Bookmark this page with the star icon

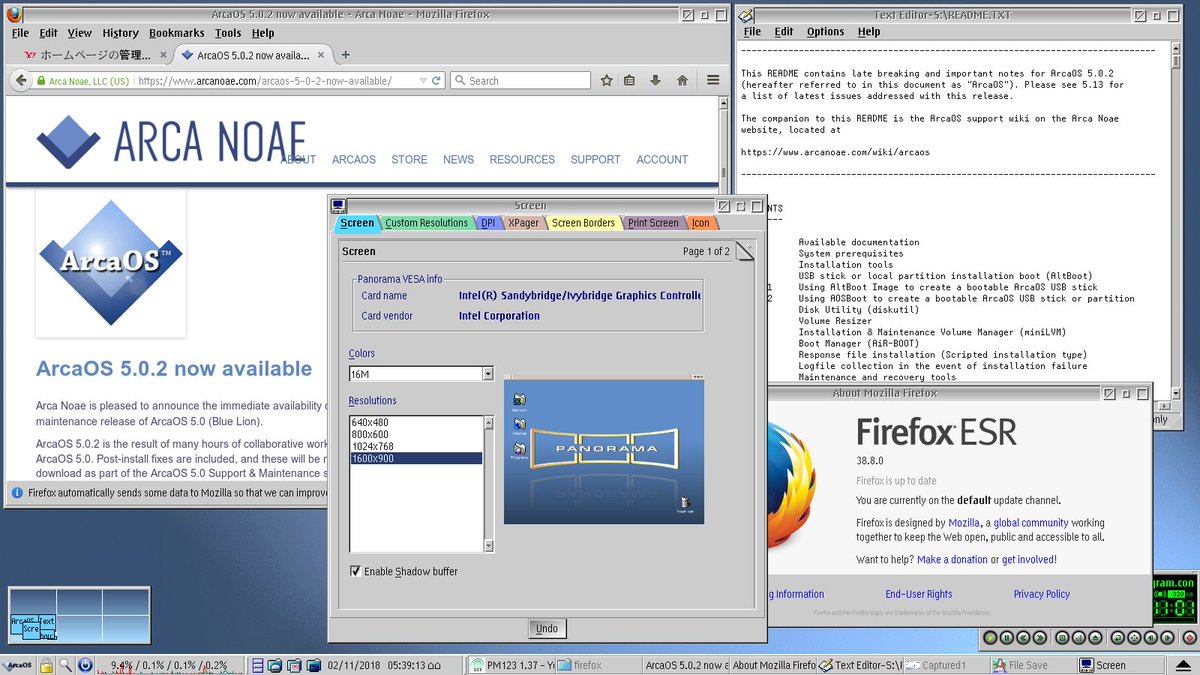pos(607,81)
